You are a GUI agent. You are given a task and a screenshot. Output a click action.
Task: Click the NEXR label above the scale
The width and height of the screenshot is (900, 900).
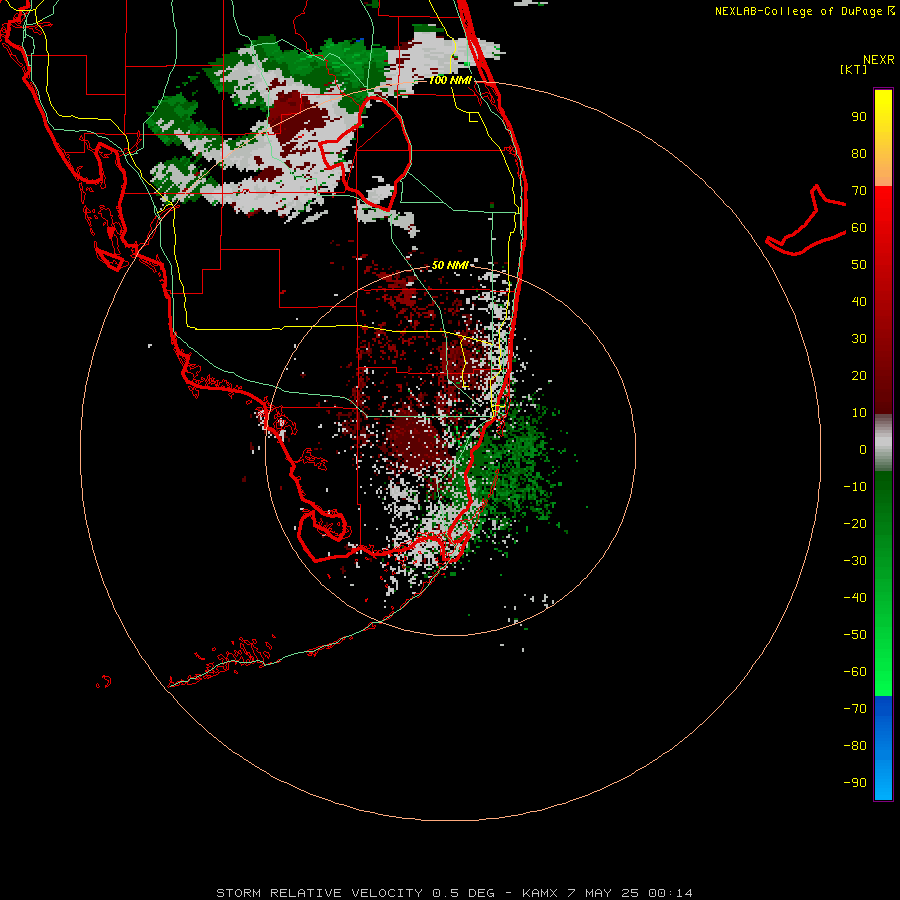pyautogui.click(x=879, y=60)
